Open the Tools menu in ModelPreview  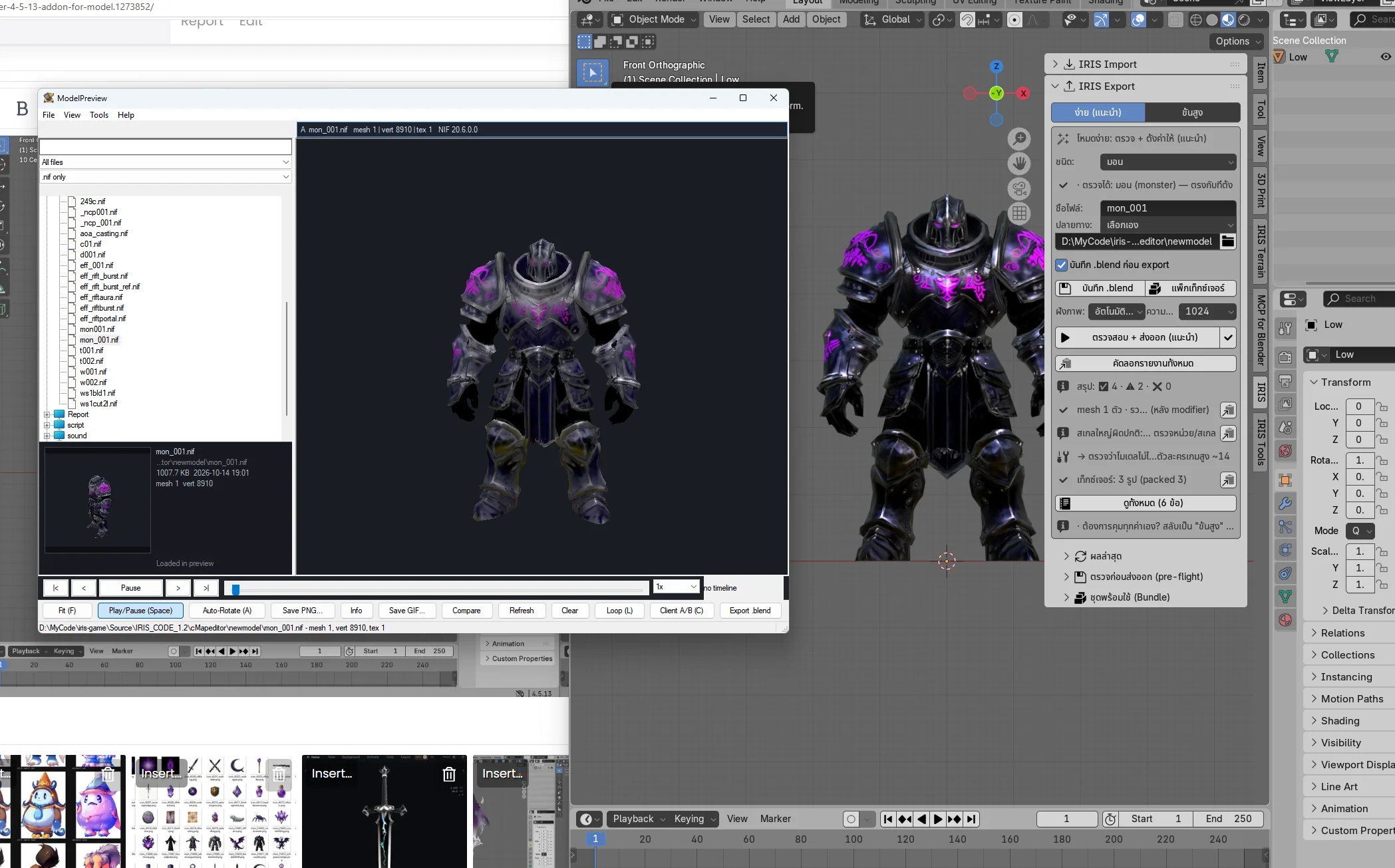tap(99, 115)
